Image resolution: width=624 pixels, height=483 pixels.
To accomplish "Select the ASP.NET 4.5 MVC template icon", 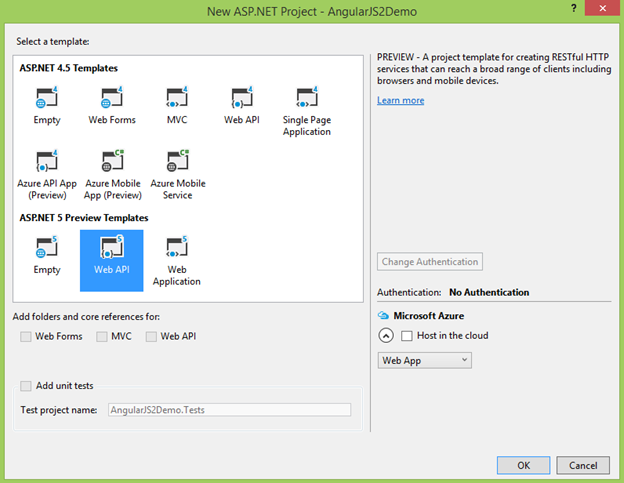I will pos(177,97).
